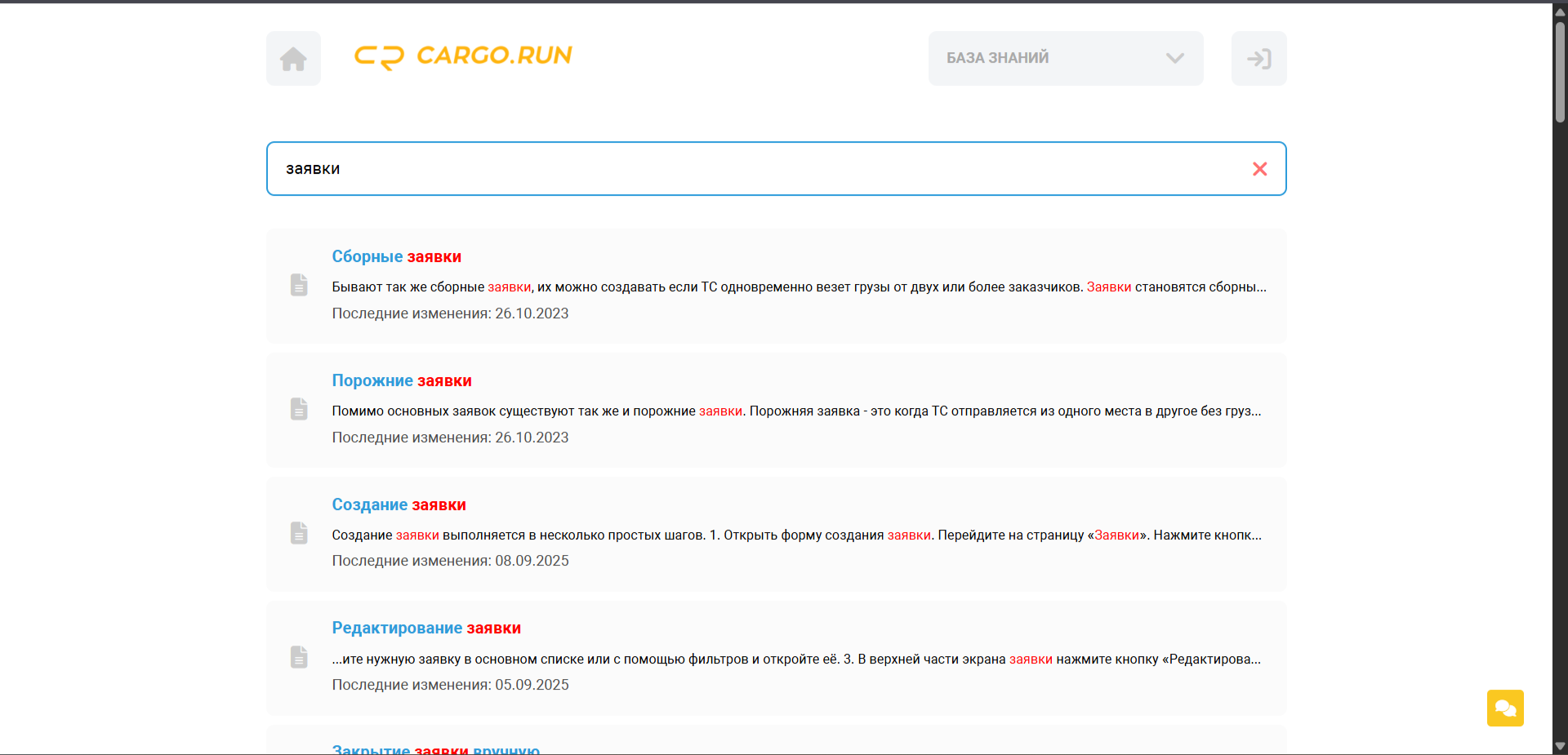Go to the home page icon
1568x755 pixels.
pos(293,59)
